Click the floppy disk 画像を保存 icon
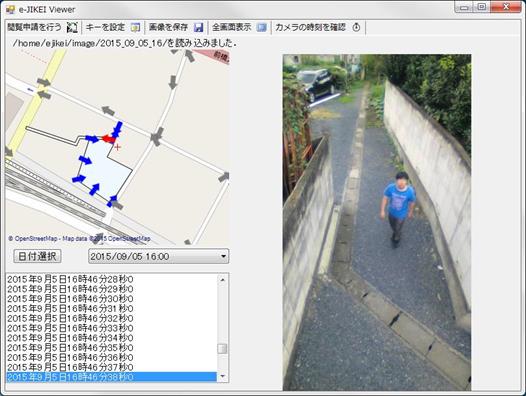 [x=199, y=28]
